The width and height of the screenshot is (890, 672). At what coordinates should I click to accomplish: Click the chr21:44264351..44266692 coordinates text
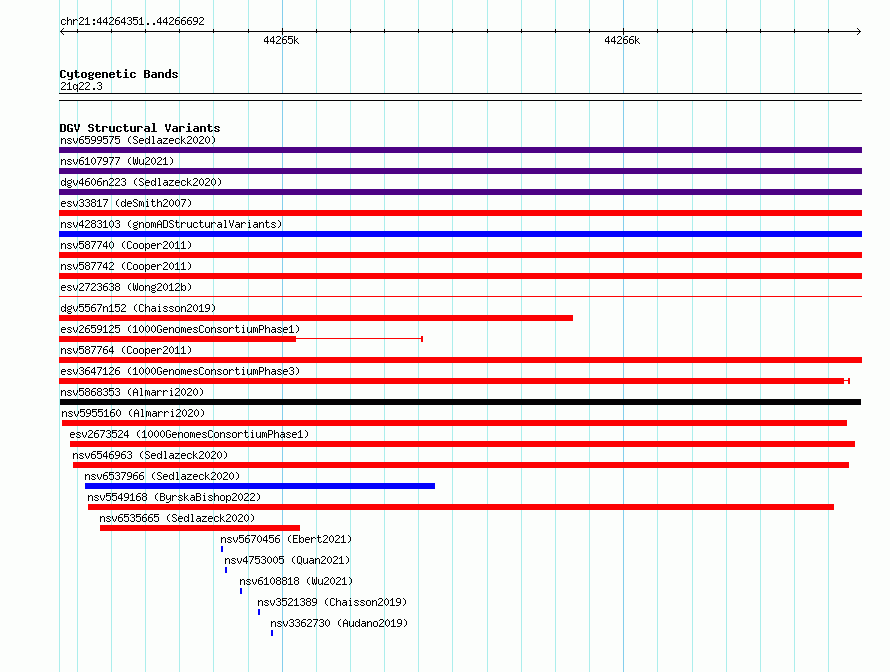click(x=132, y=21)
